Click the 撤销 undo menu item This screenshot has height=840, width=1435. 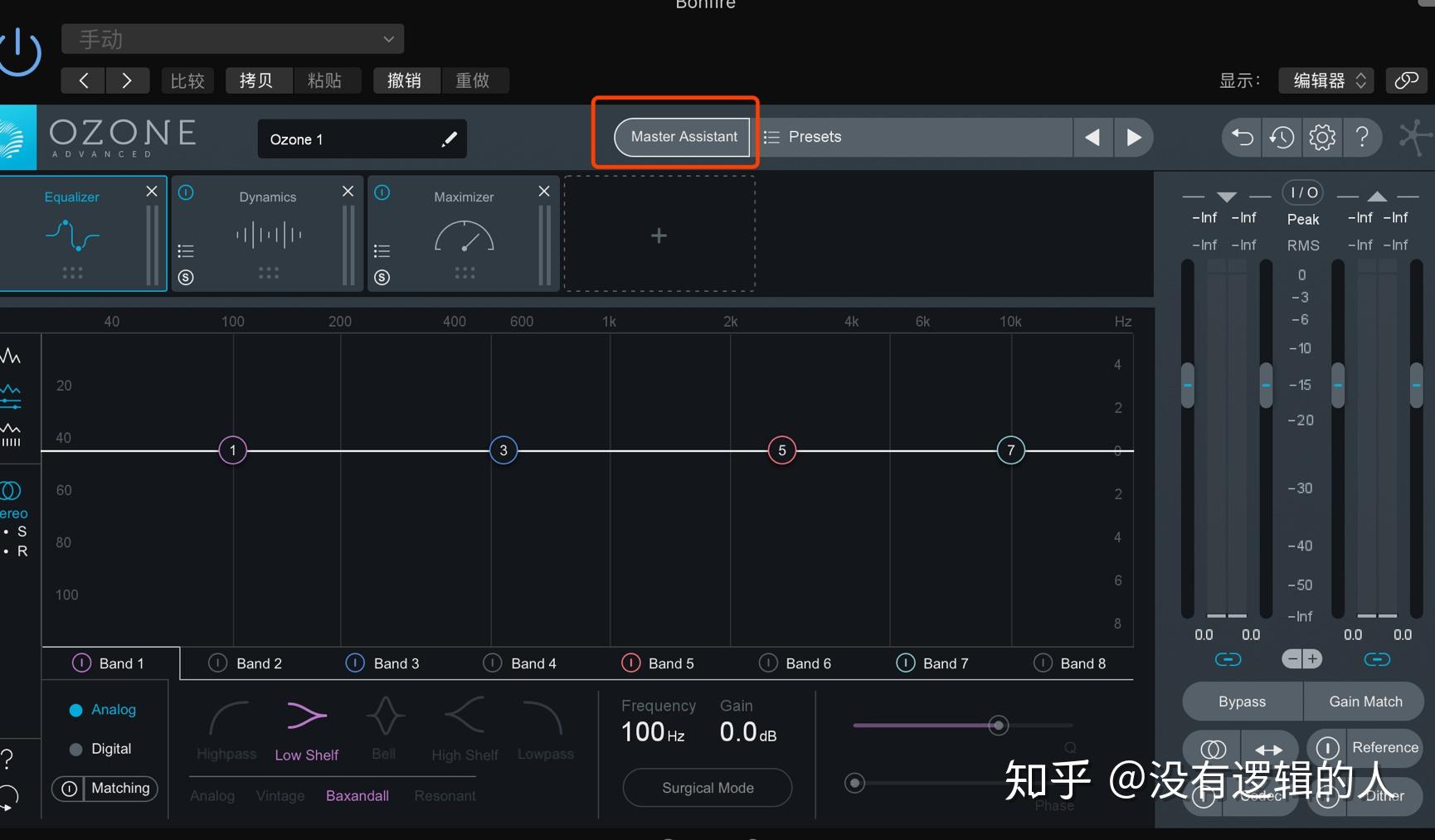406,80
